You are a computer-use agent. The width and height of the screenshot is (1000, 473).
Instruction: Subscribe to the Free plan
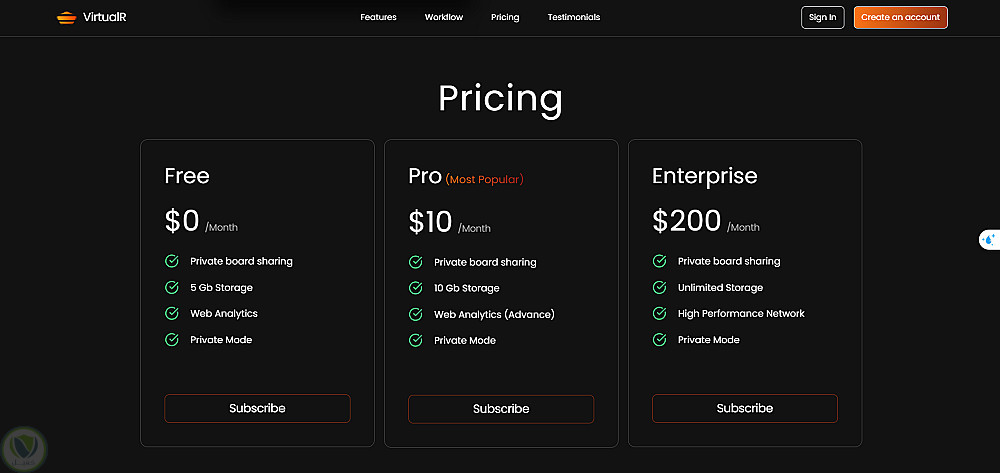click(257, 408)
